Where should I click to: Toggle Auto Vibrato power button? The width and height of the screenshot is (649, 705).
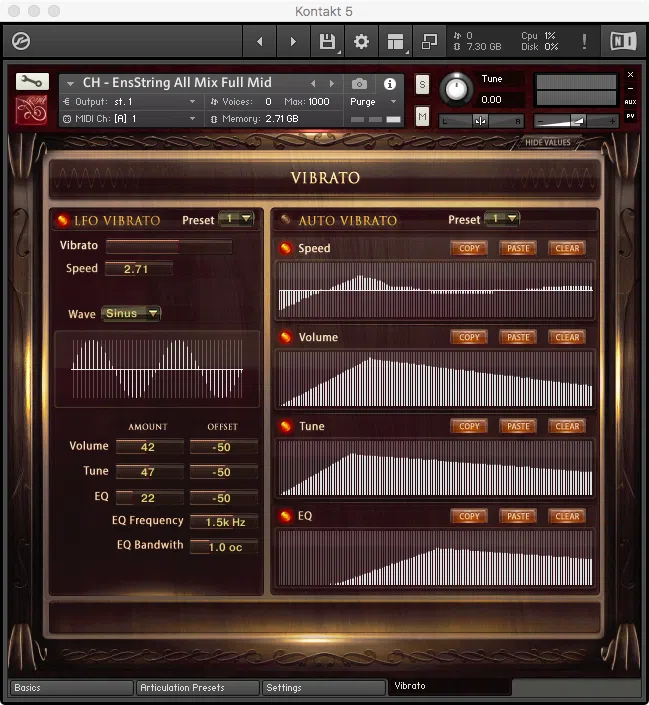coord(286,220)
